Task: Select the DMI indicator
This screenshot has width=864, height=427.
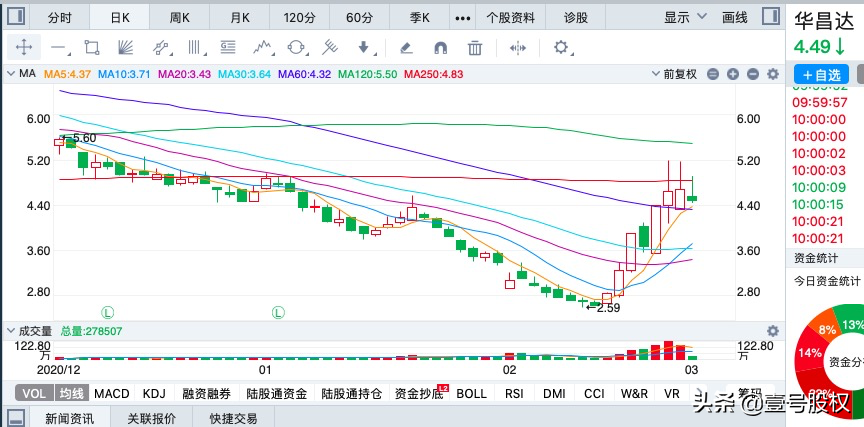Action: click(554, 393)
